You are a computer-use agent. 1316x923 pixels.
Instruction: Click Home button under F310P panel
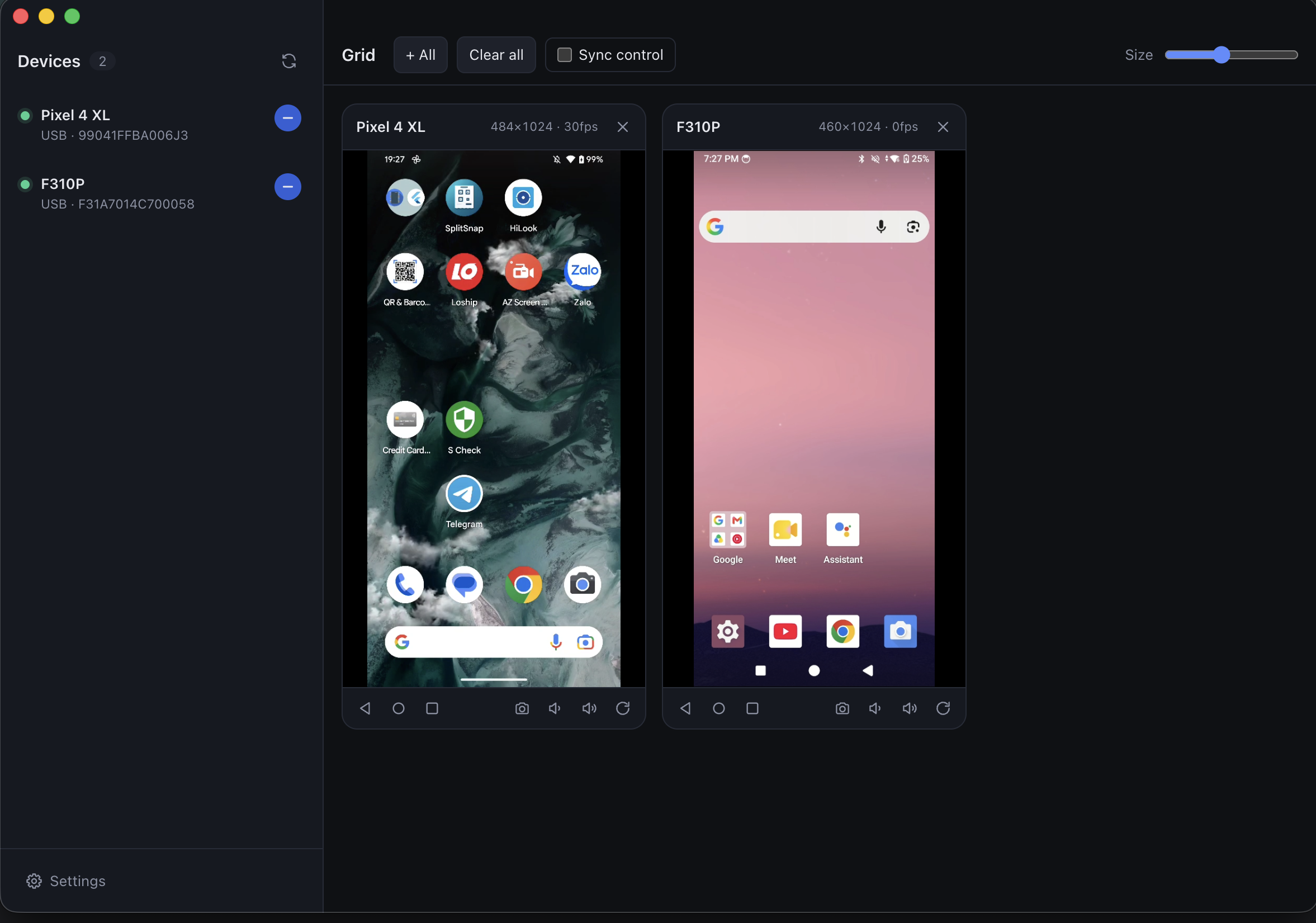click(719, 708)
